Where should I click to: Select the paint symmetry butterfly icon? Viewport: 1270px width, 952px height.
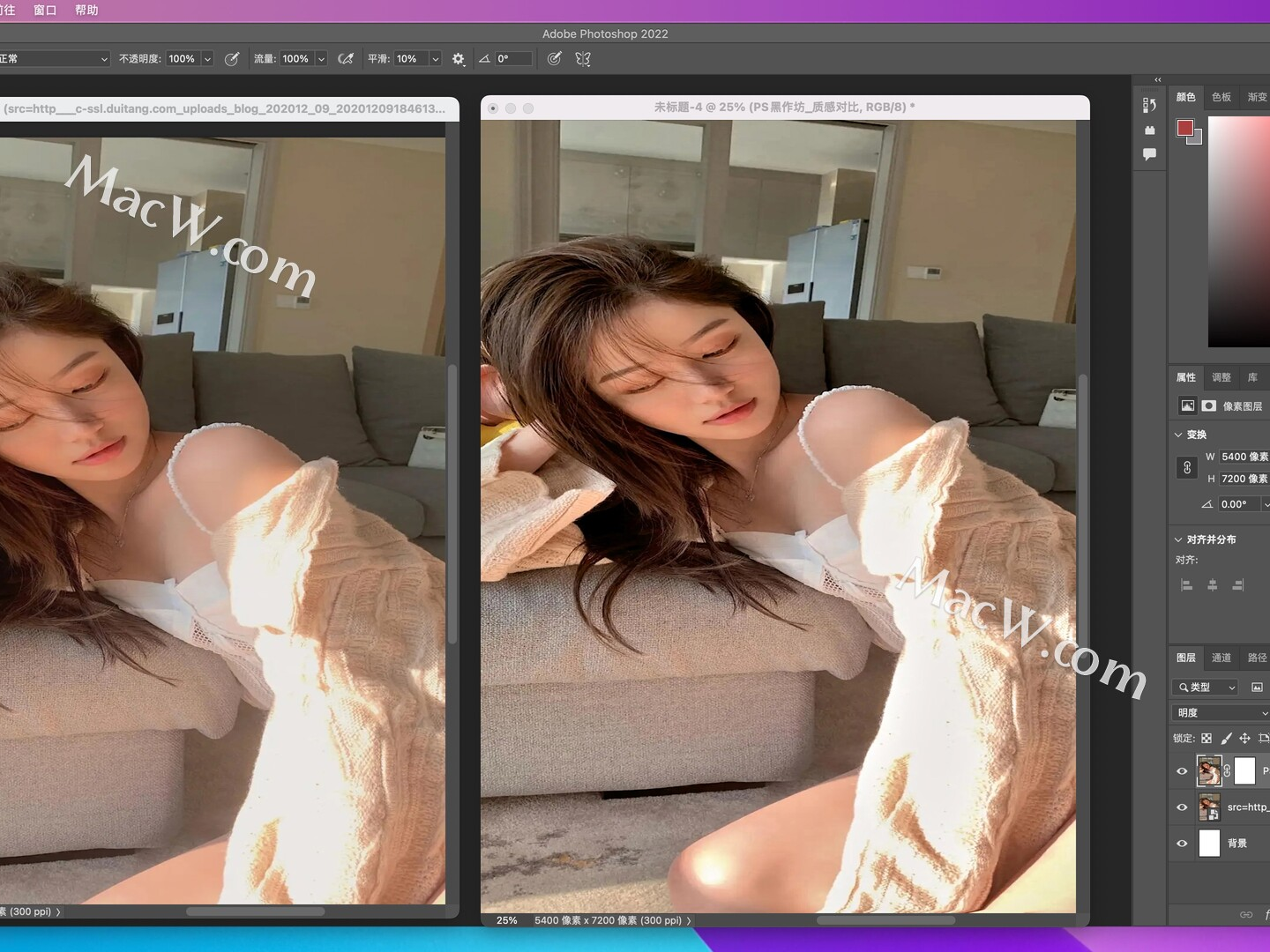[x=583, y=59]
